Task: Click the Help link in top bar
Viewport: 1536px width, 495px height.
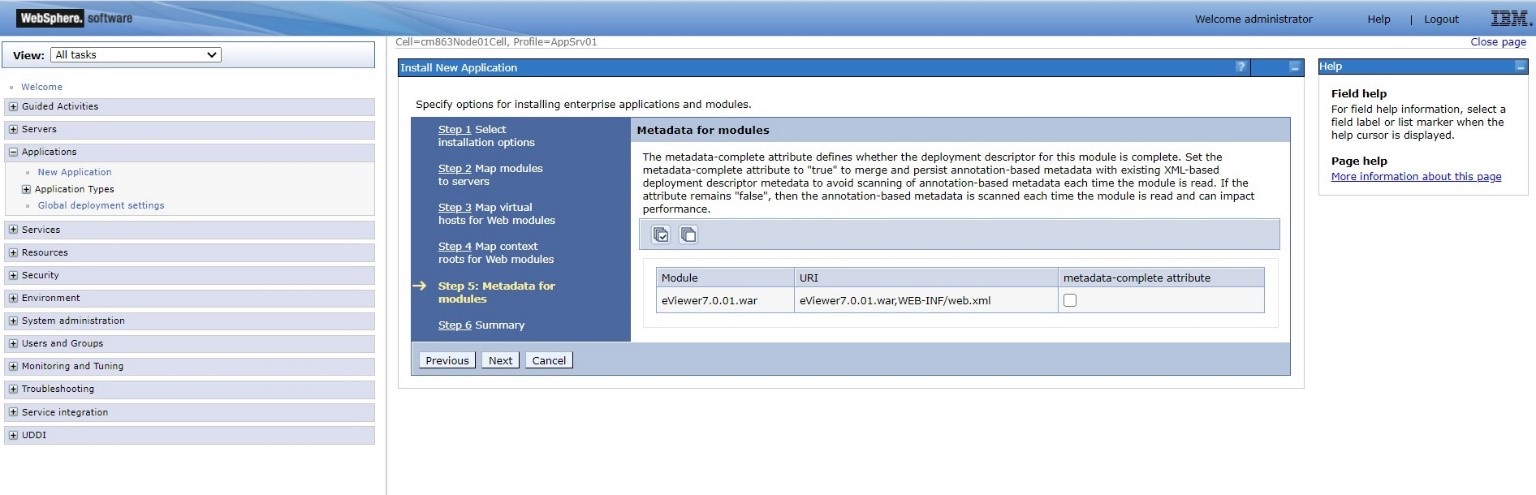Action: click(1379, 19)
